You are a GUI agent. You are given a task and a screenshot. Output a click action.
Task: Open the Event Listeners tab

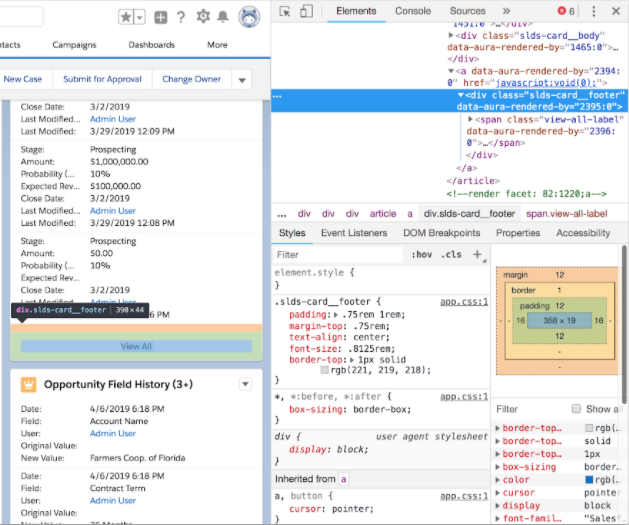353,233
